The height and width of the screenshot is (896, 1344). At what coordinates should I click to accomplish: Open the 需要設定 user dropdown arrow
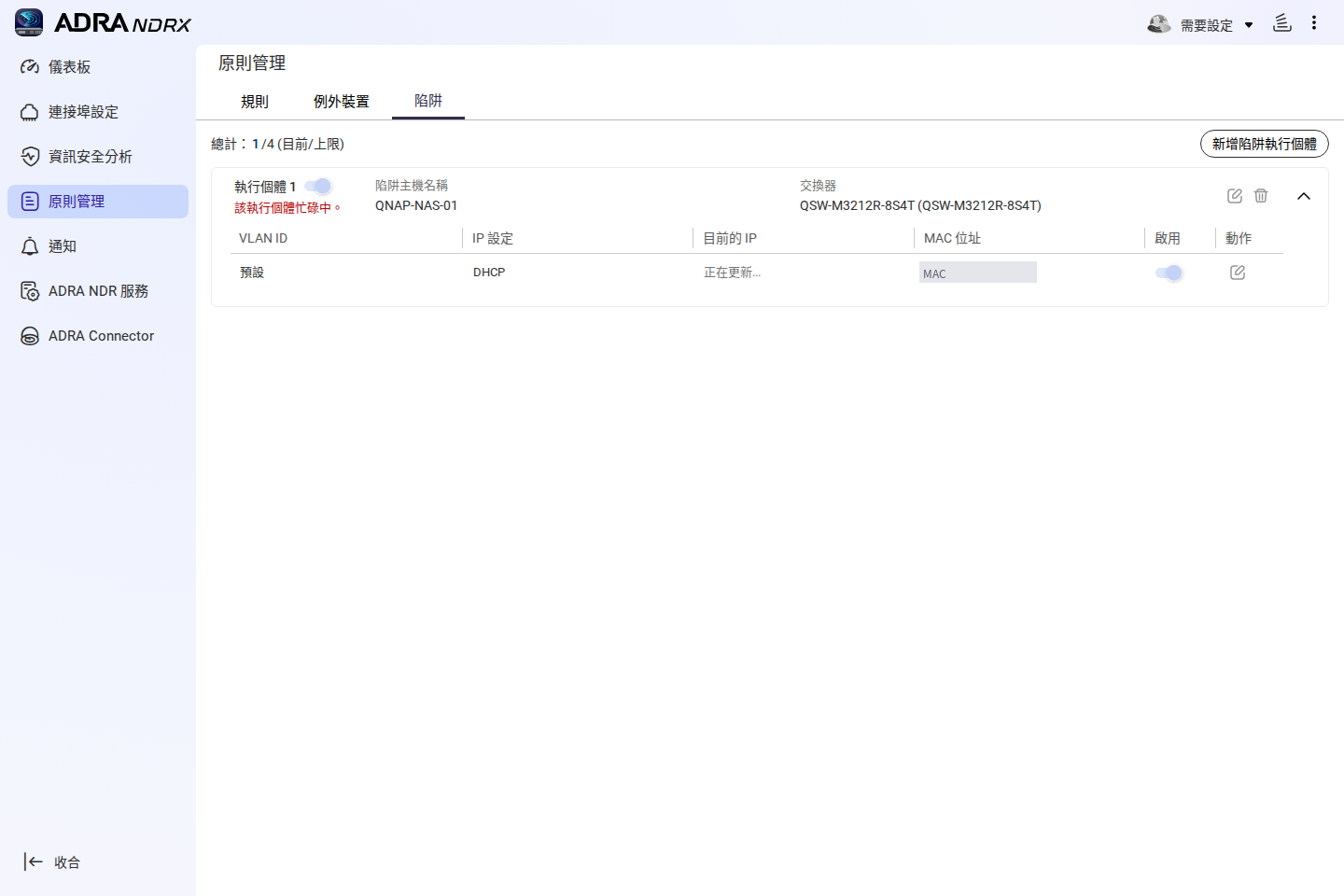[1249, 25]
